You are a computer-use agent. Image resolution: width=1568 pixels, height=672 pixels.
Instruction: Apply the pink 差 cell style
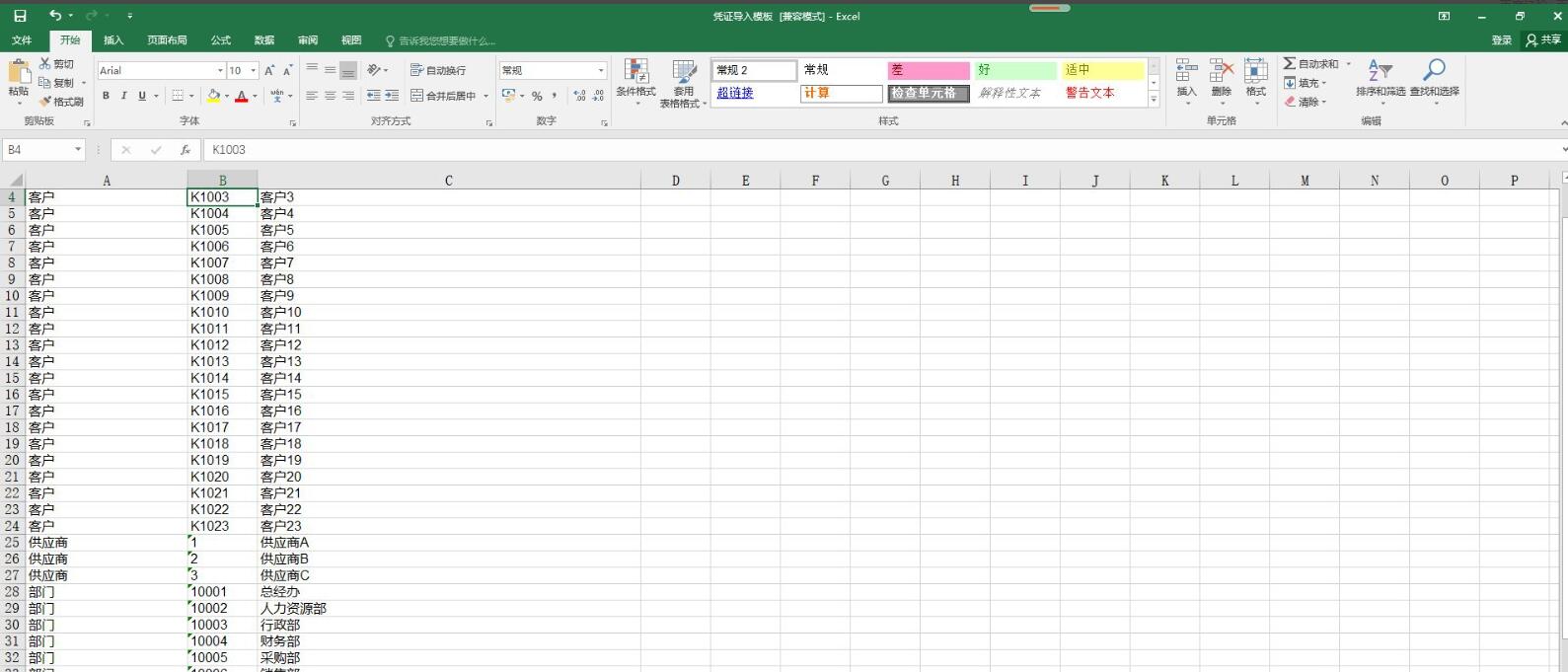point(929,70)
